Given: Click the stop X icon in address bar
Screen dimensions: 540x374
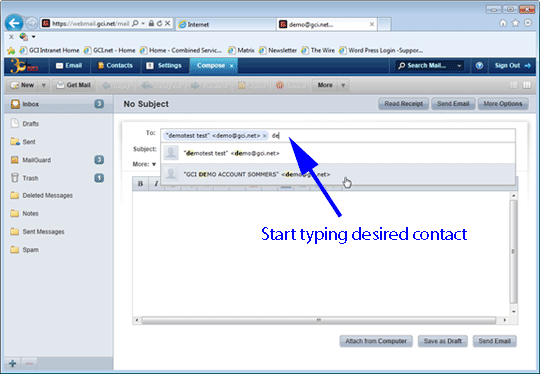Looking at the screenshot, I should pos(167,23).
